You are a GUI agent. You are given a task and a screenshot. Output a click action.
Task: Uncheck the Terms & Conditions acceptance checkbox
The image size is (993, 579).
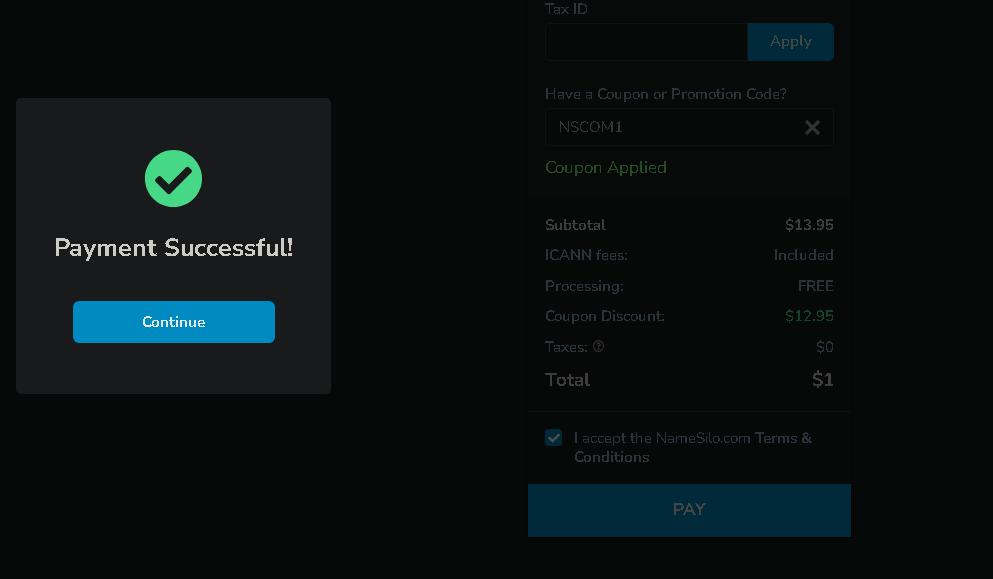553,438
